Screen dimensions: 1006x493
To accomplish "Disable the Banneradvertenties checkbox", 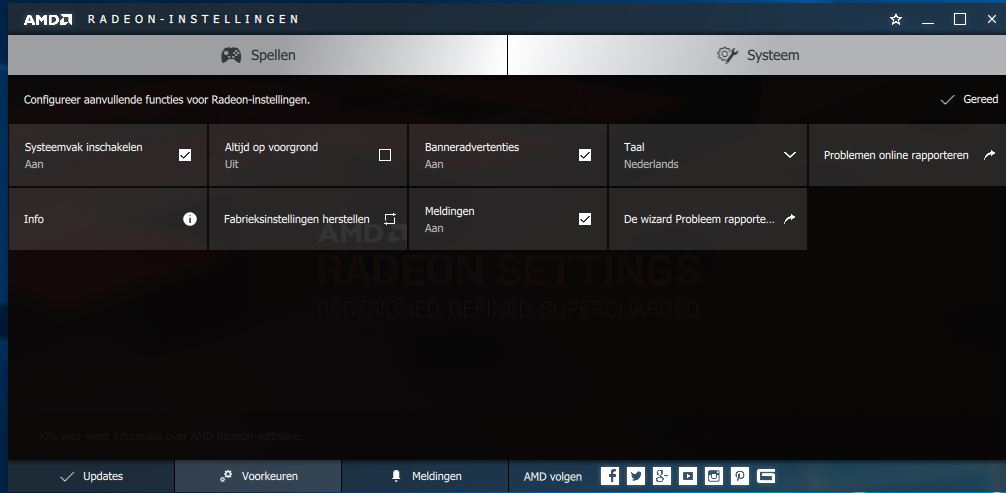I will pos(584,155).
